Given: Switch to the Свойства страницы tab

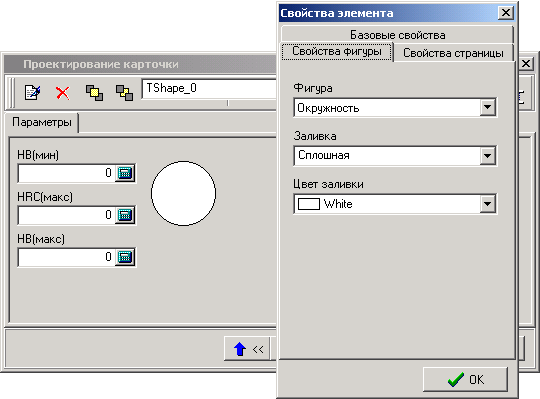Looking at the screenshot, I should 453,53.
